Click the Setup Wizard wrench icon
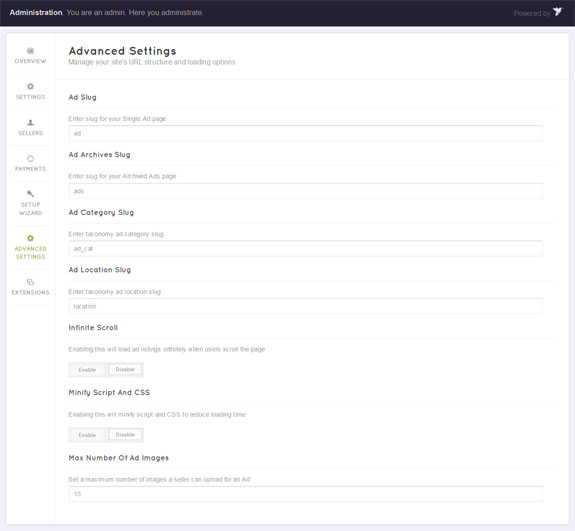The width and height of the screenshot is (575, 531). click(x=30, y=194)
